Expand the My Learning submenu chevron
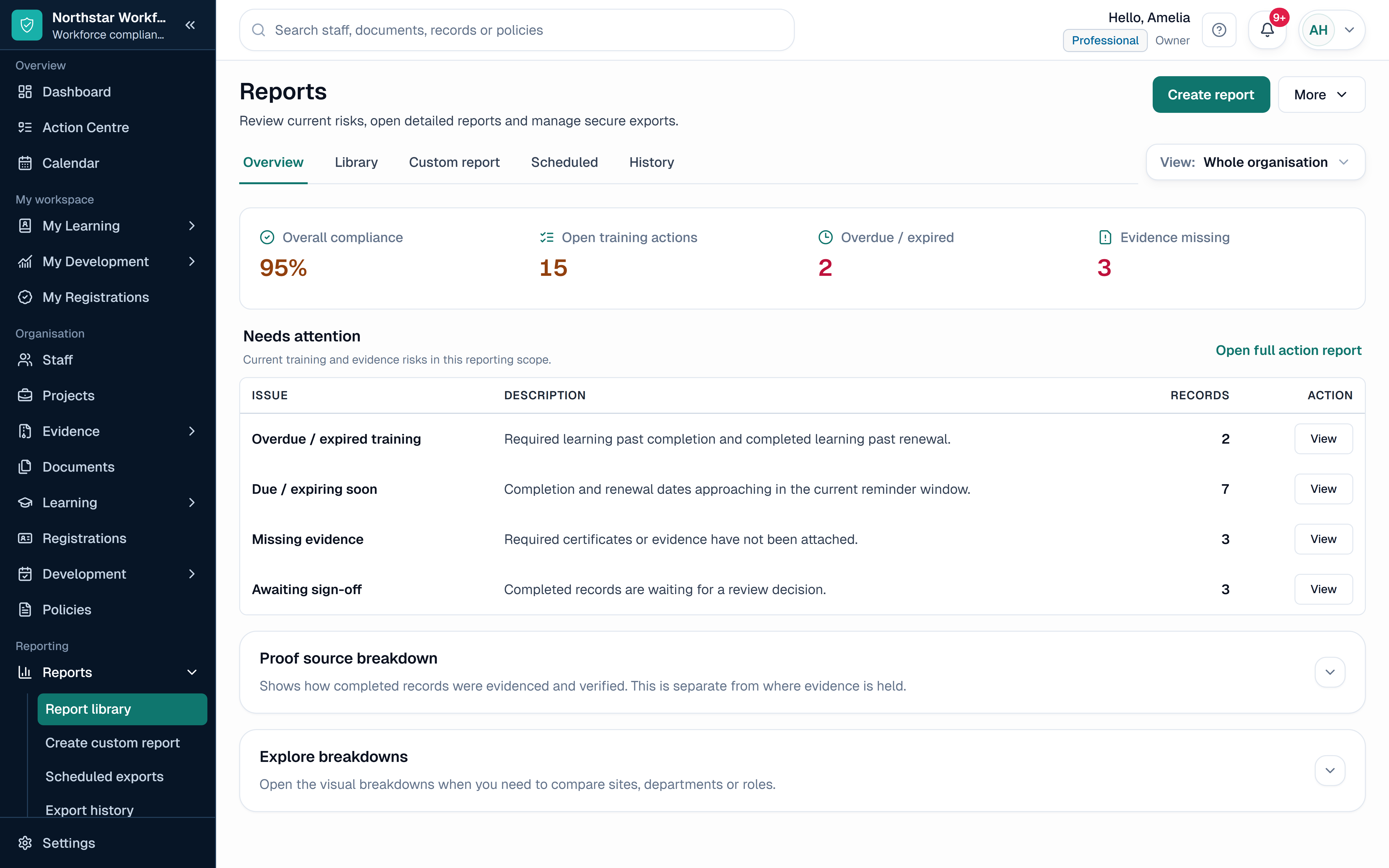The image size is (1389, 868). coord(192,226)
